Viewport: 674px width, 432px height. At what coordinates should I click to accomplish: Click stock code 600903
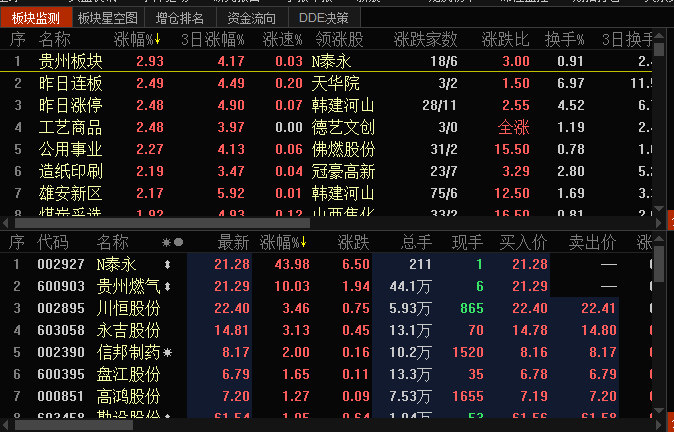tap(61, 286)
